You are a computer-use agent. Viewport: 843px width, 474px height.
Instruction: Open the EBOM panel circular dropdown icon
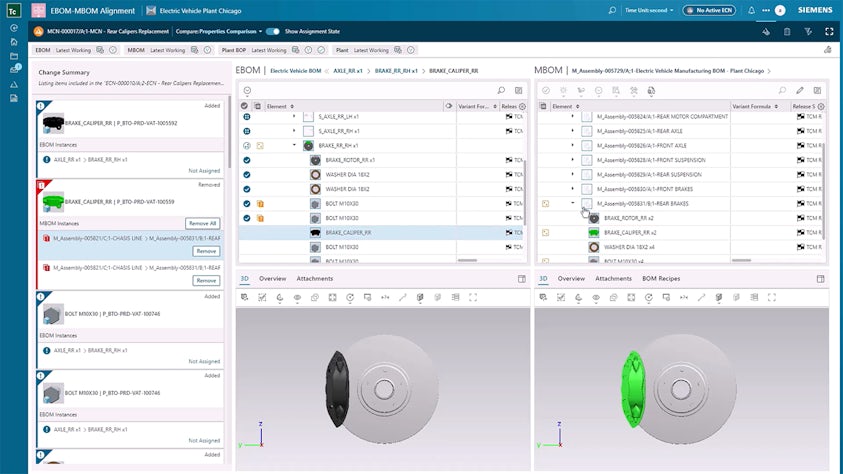247,90
